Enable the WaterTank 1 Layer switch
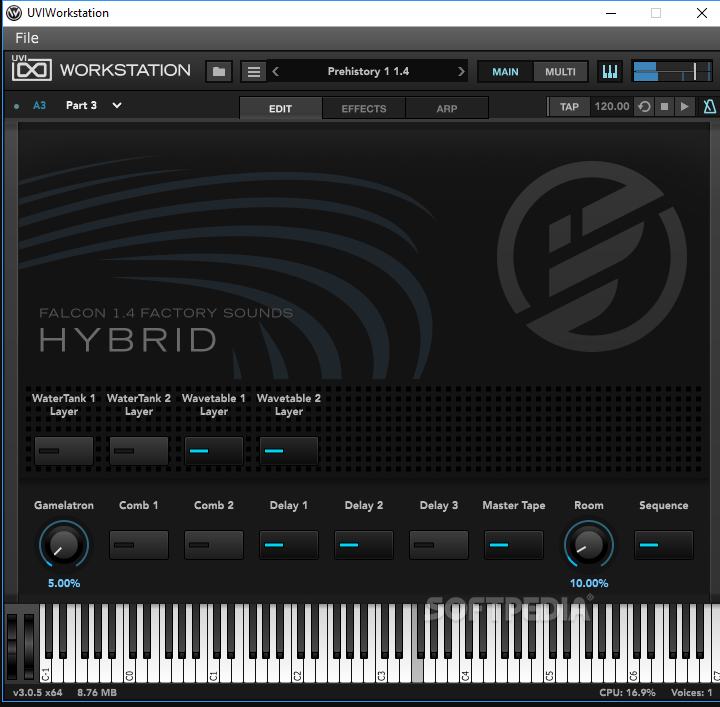The image size is (720, 707). (64, 451)
